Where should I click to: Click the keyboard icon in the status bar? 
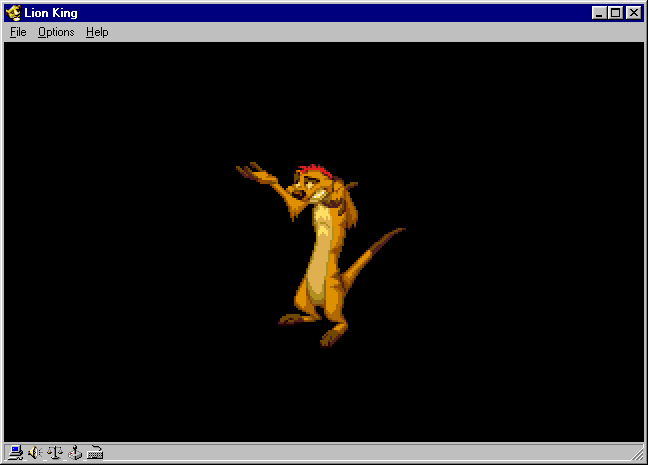(95, 453)
